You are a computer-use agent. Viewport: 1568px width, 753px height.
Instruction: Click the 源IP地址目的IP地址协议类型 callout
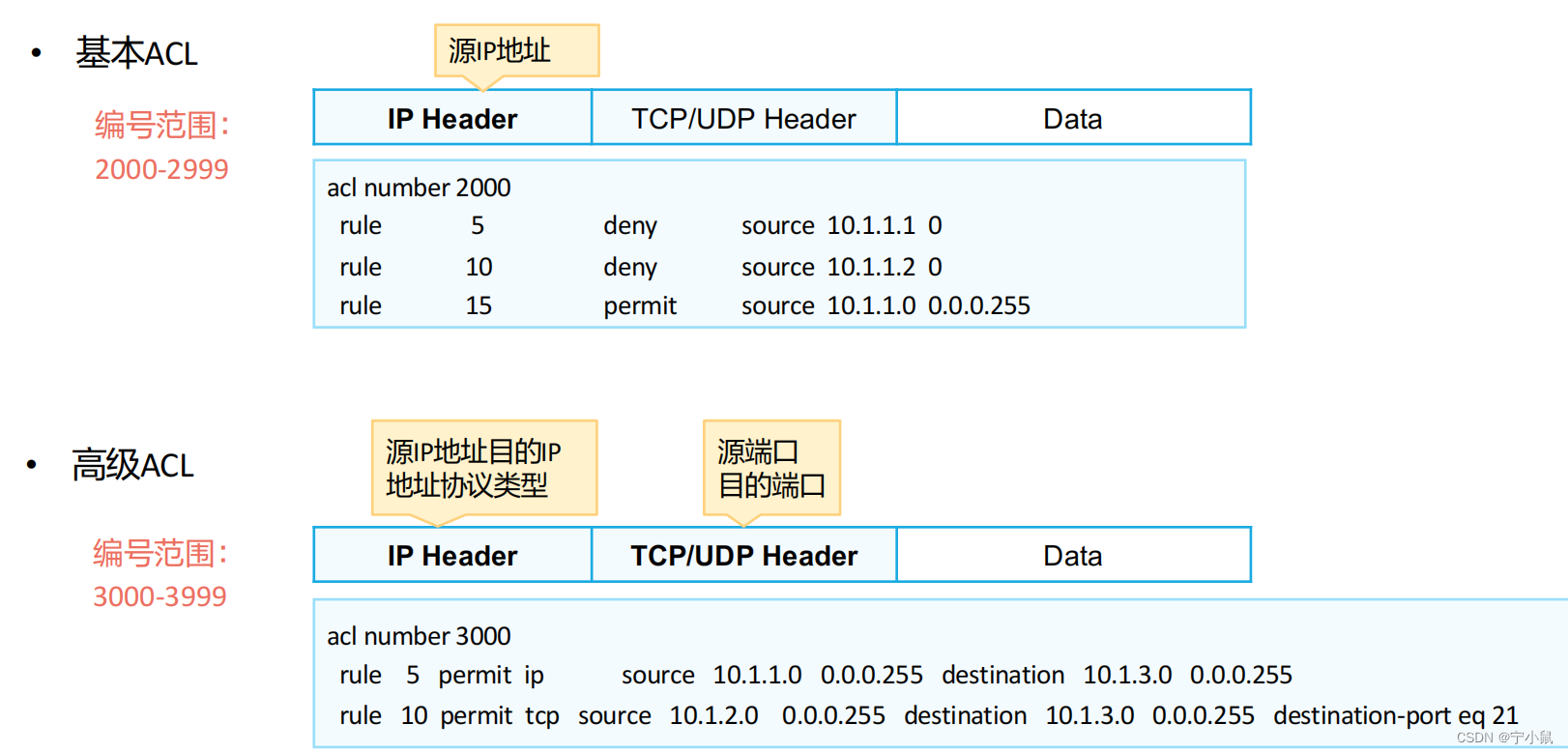(484, 468)
